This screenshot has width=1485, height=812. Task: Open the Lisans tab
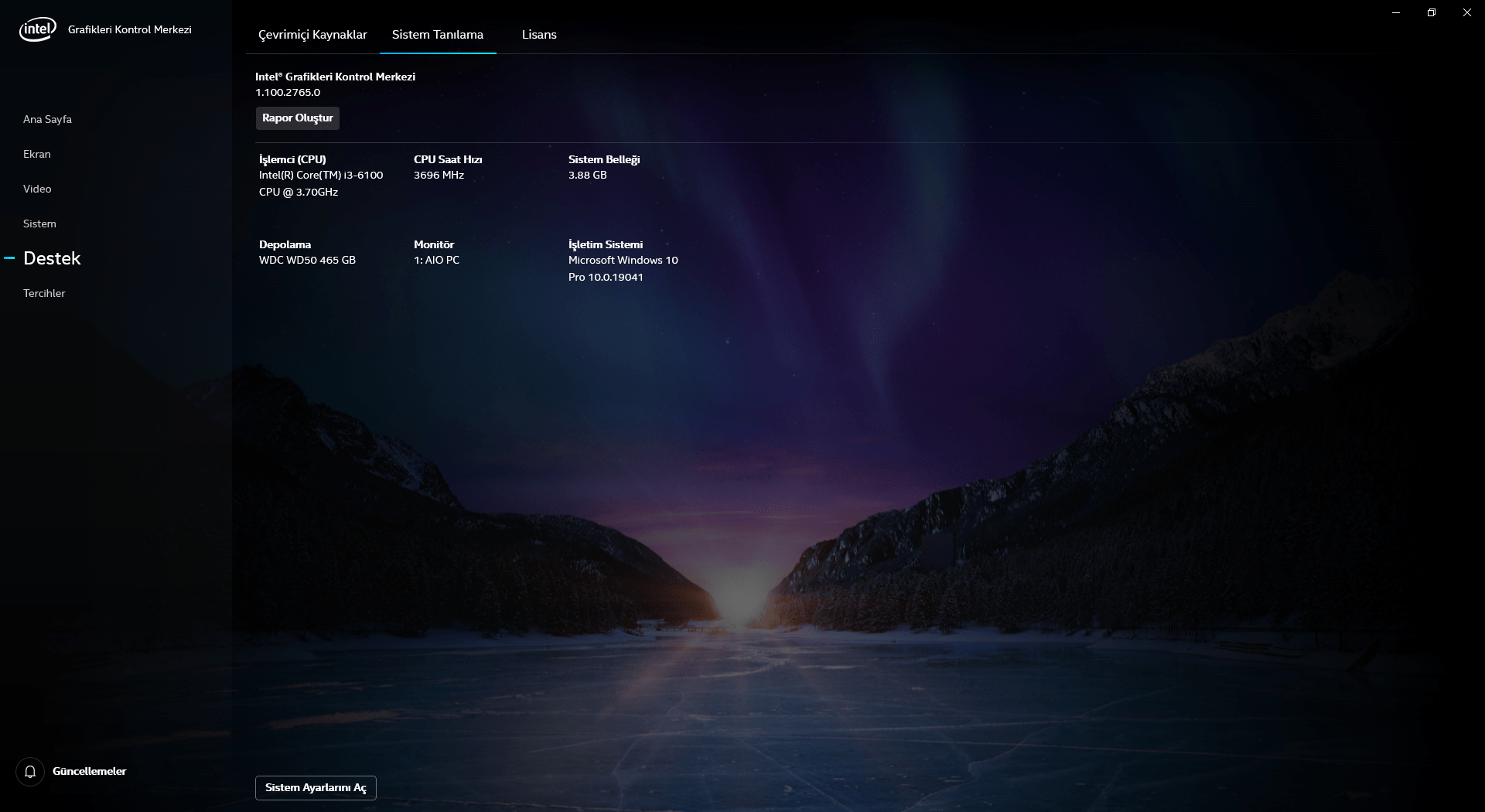click(x=539, y=35)
